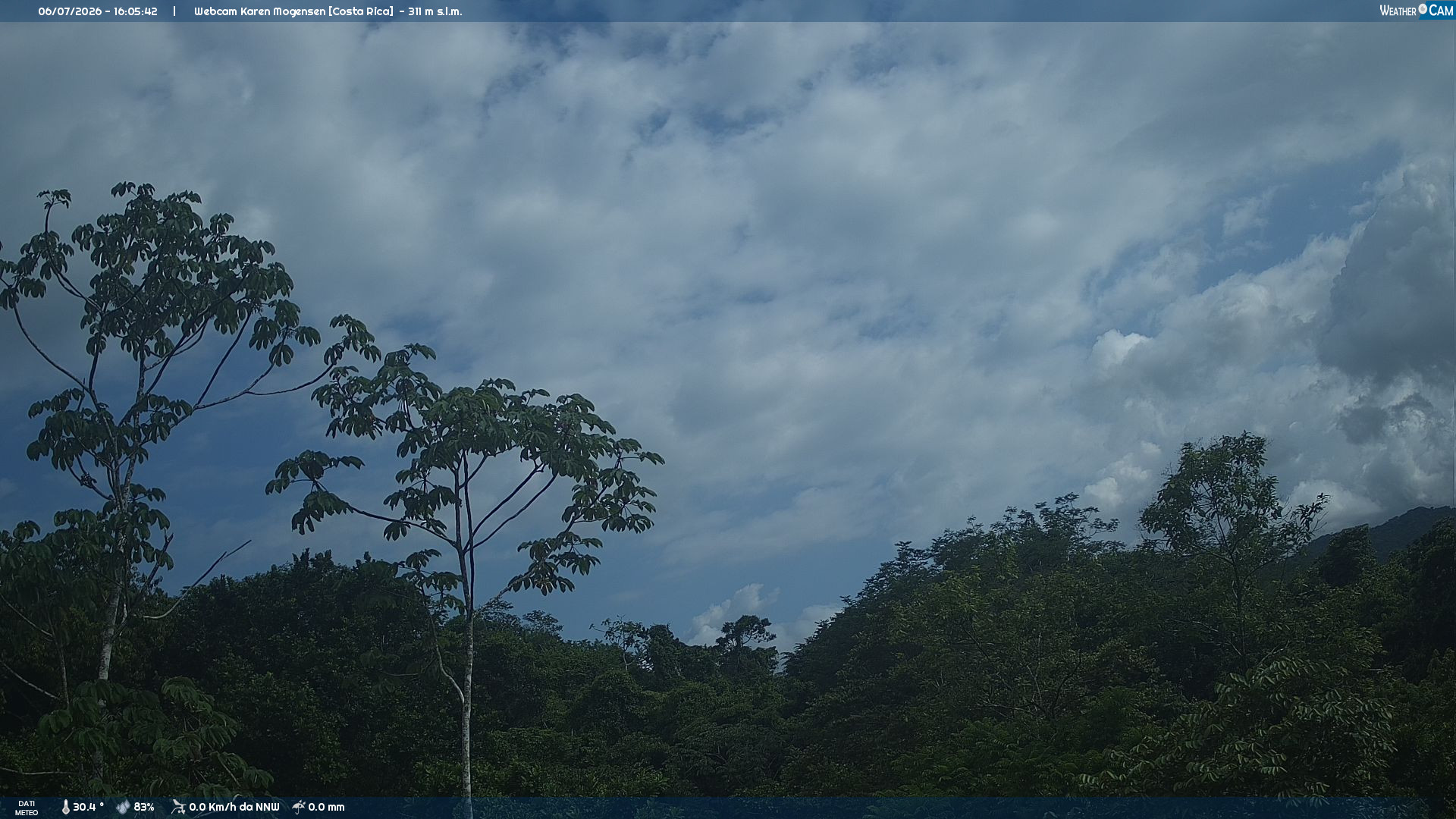Click the title "Webcam Karen Mogensen [Costa Rica]"
Screen dimensions: 1456x819
pos(293,11)
